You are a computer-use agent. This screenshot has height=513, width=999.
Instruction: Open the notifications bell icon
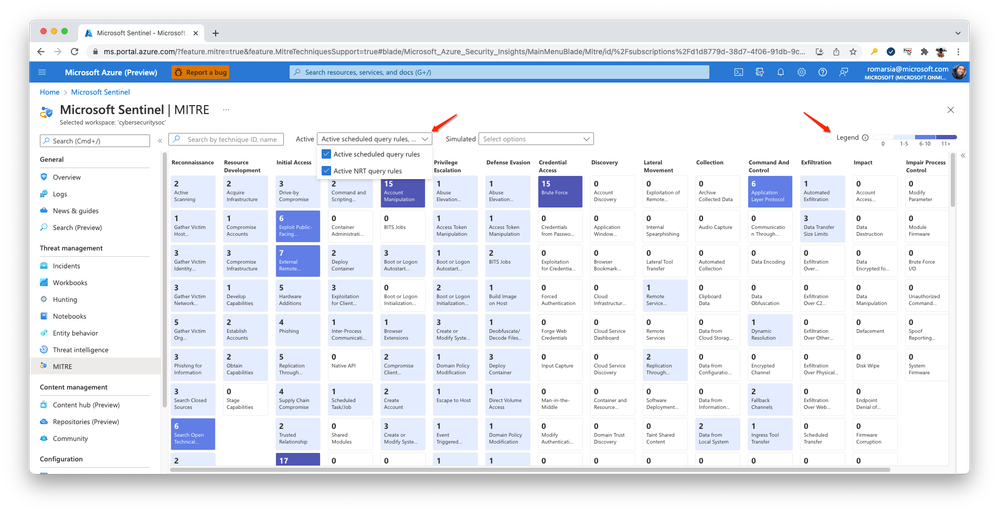click(780, 73)
